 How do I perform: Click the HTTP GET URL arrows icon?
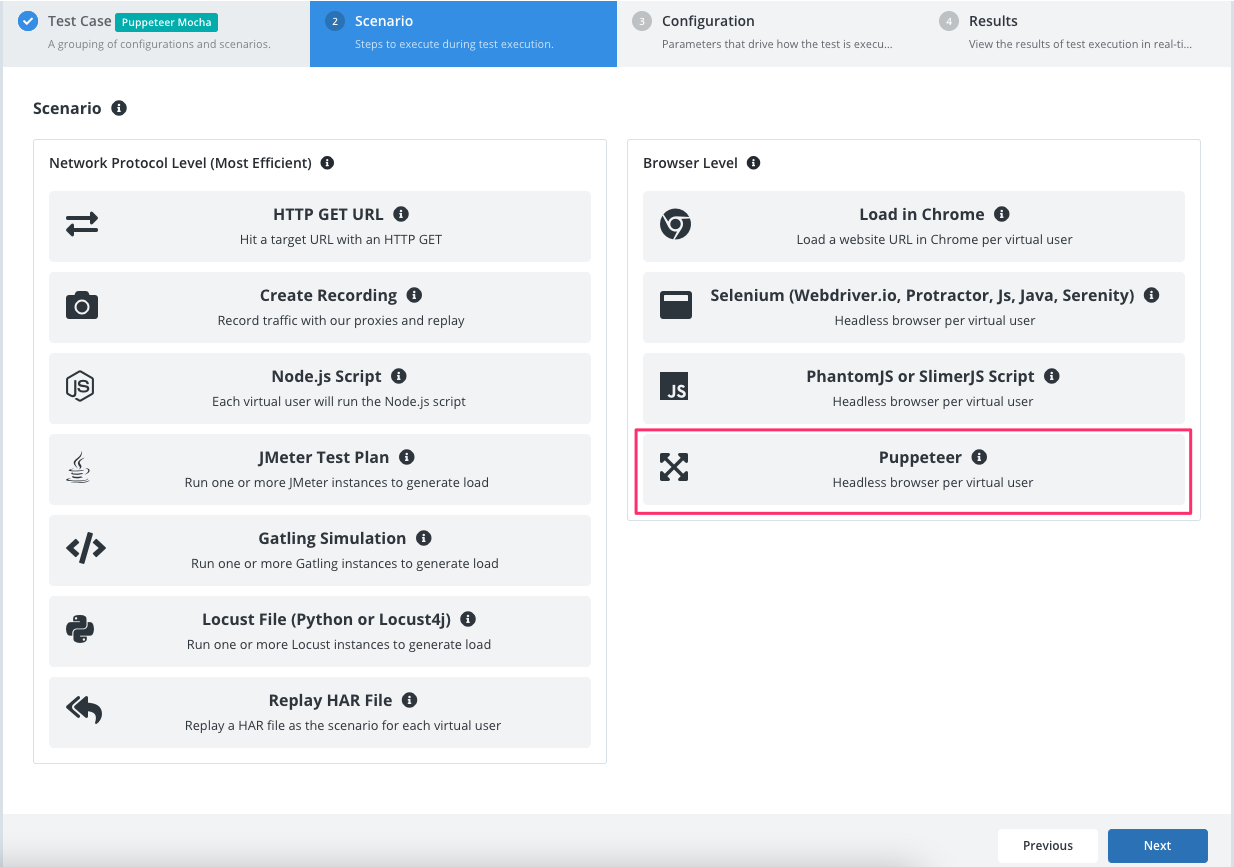(x=82, y=225)
